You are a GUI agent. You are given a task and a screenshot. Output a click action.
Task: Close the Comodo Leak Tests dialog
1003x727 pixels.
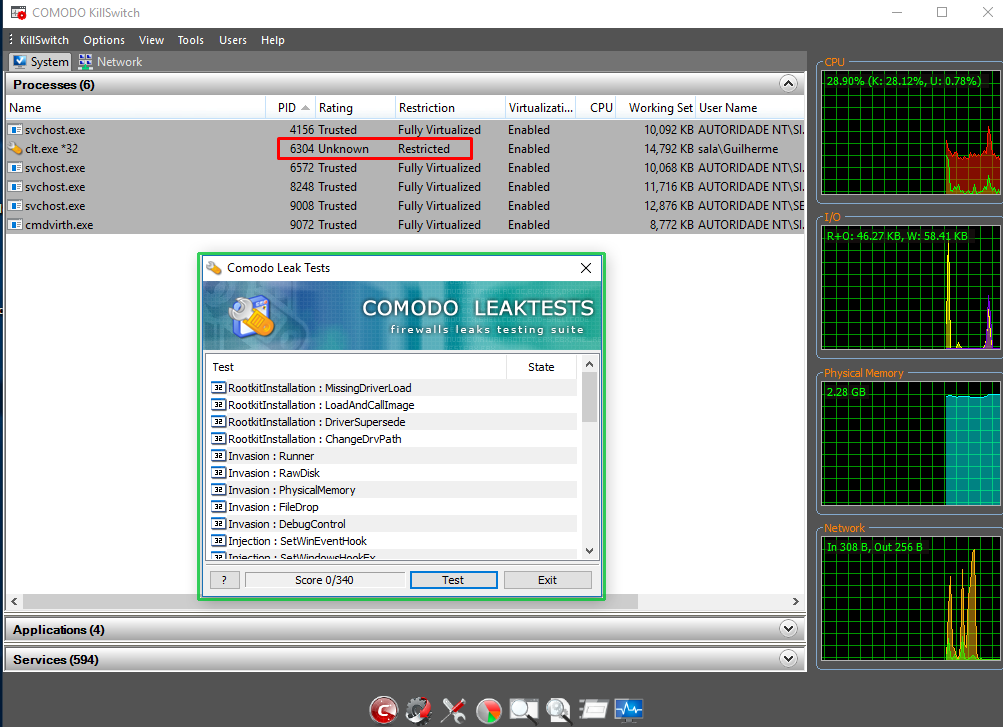click(x=586, y=268)
